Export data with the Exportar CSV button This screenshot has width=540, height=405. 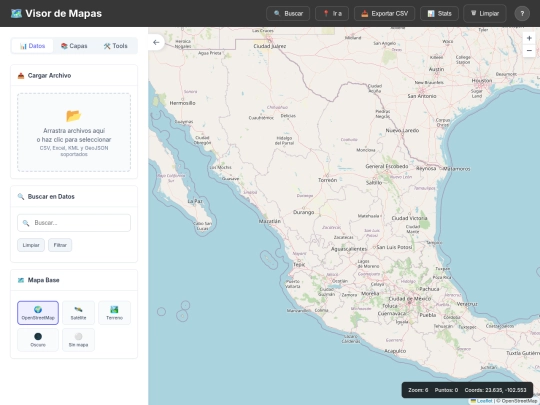point(384,13)
